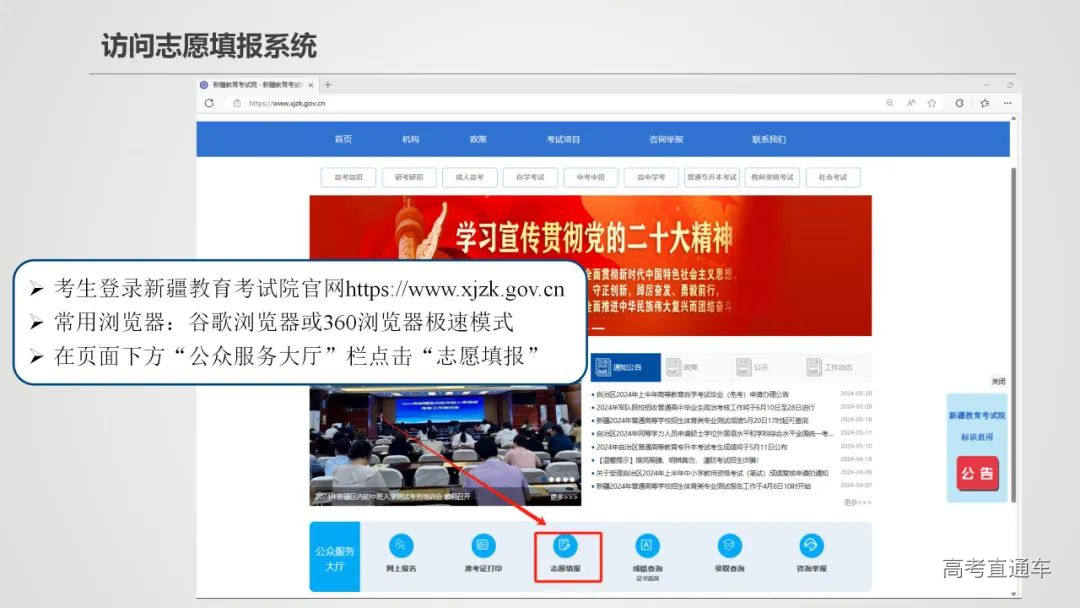Click the 高考高招 button
Image resolution: width=1080 pixels, height=608 pixels.
[347, 177]
